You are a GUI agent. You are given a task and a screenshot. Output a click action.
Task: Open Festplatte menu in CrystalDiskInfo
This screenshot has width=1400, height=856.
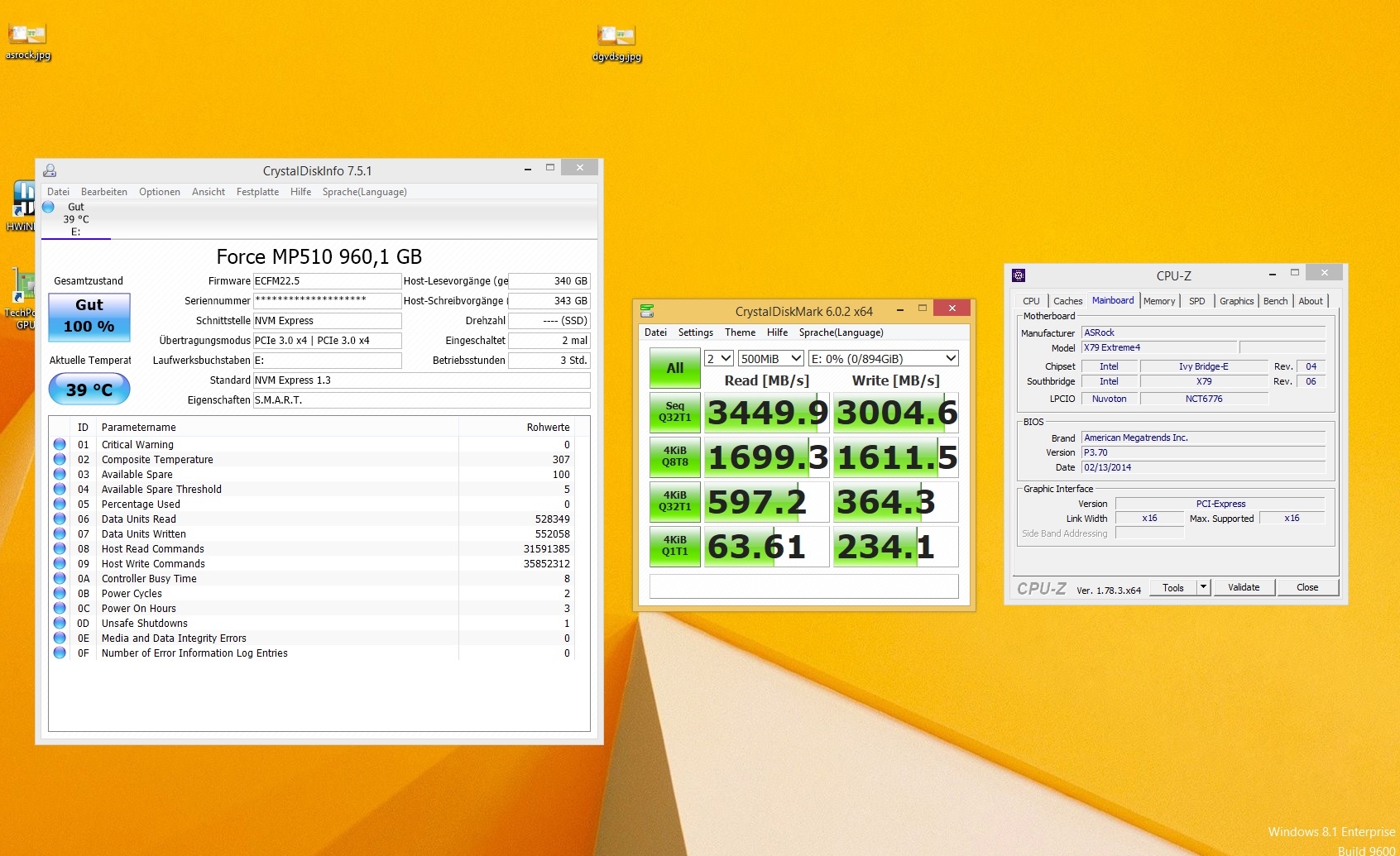(257, 192)
